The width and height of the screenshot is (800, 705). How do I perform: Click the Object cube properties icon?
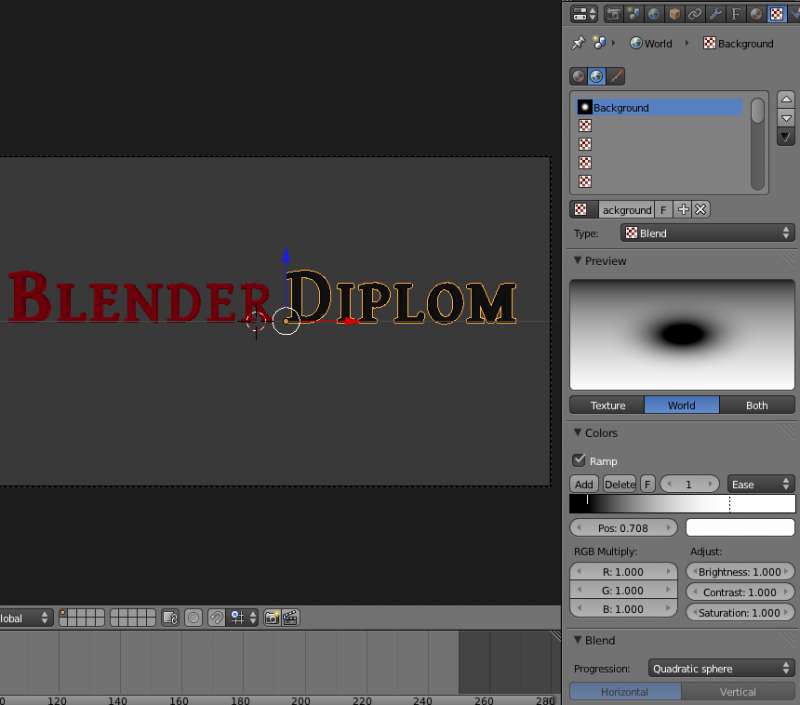pos(675,14)
